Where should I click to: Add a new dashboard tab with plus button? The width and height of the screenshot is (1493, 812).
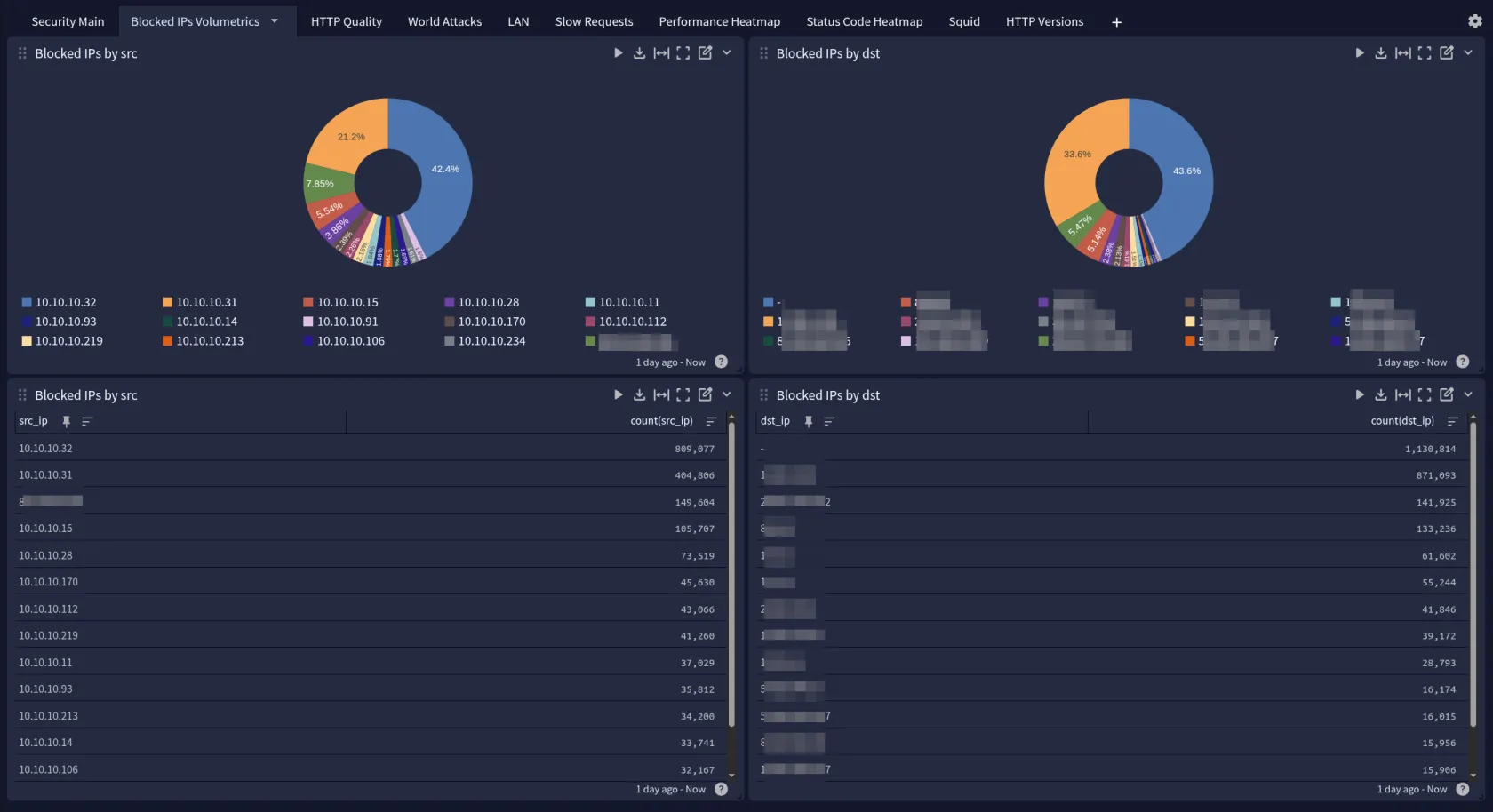coord(1116,22)
